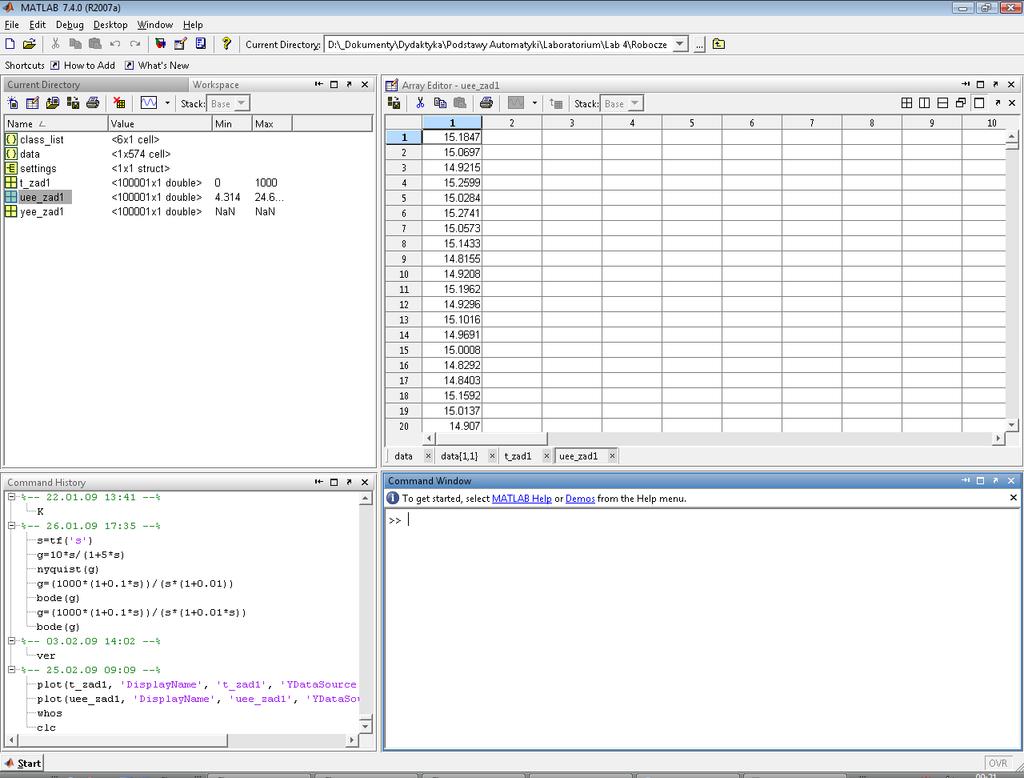Viewport: 1024px width, 778px height.
Task: Maximize the Array Editor document view
Action: coord(979,103)
